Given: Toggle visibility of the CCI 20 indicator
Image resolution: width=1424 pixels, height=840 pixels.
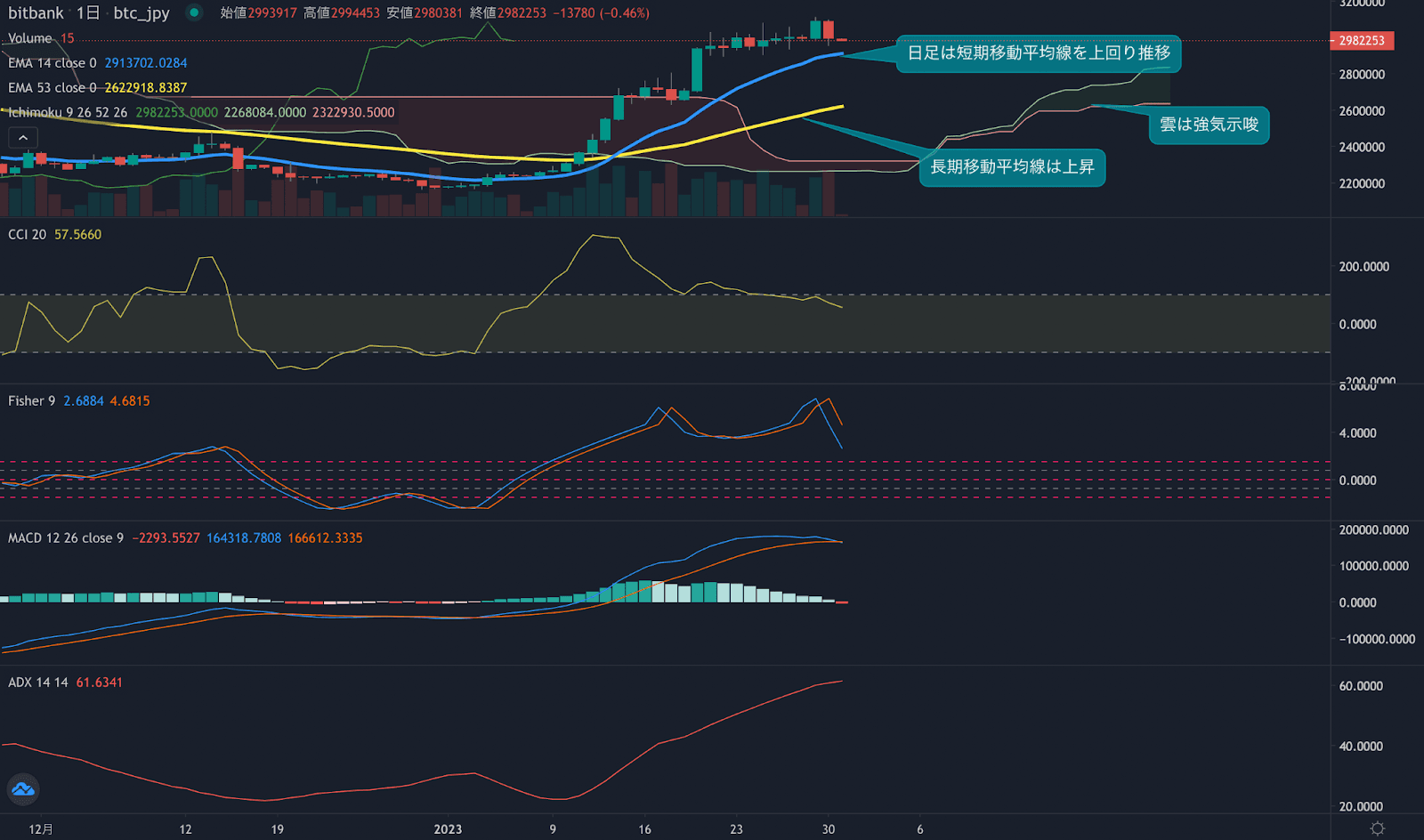Looking at the screenshot, I should click(27, 234).
